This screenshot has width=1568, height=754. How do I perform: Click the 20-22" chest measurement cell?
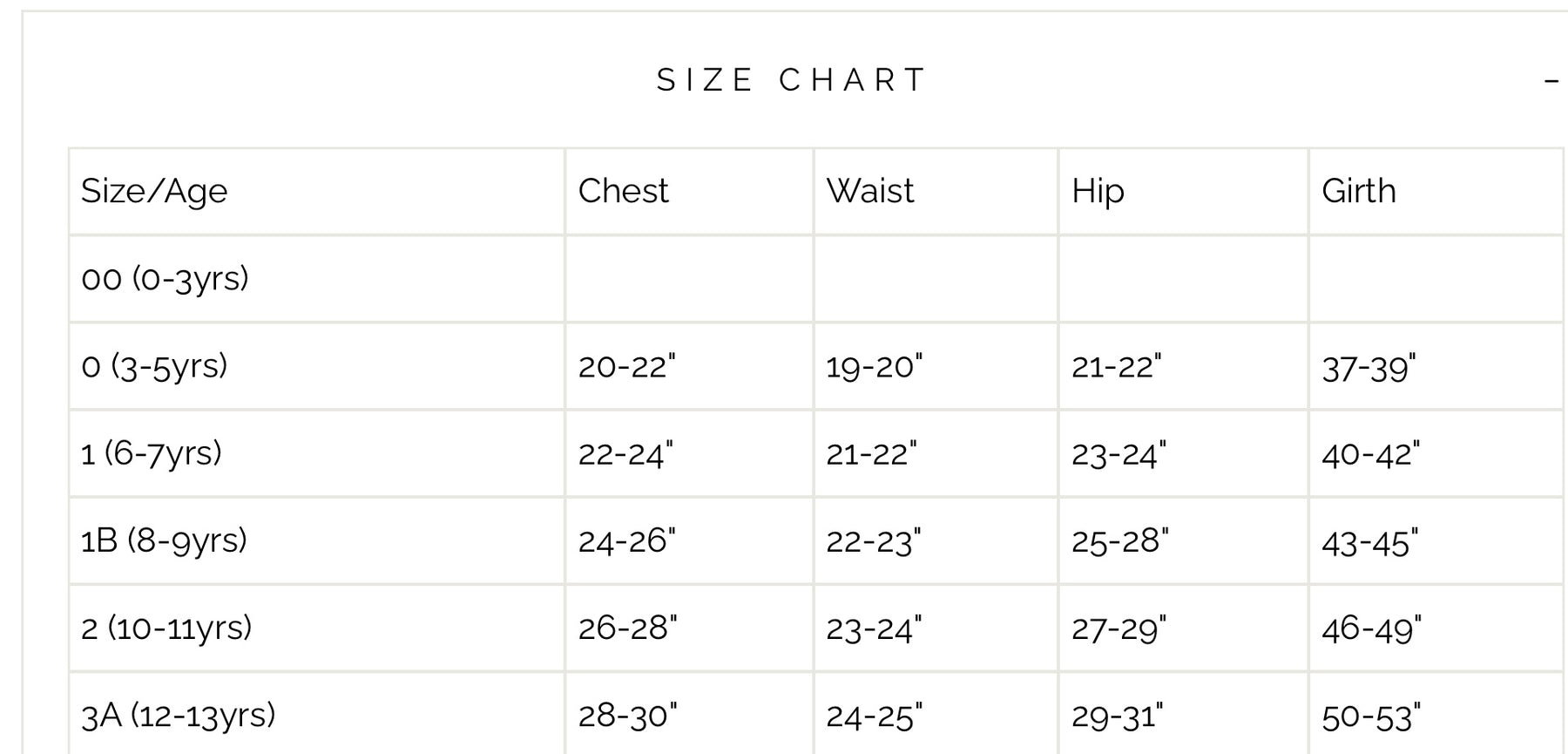click(627, 366)
